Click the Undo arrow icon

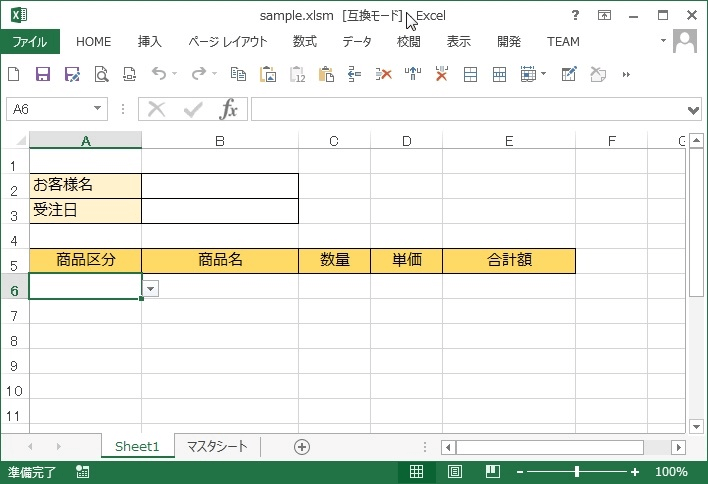pos(158,74)
